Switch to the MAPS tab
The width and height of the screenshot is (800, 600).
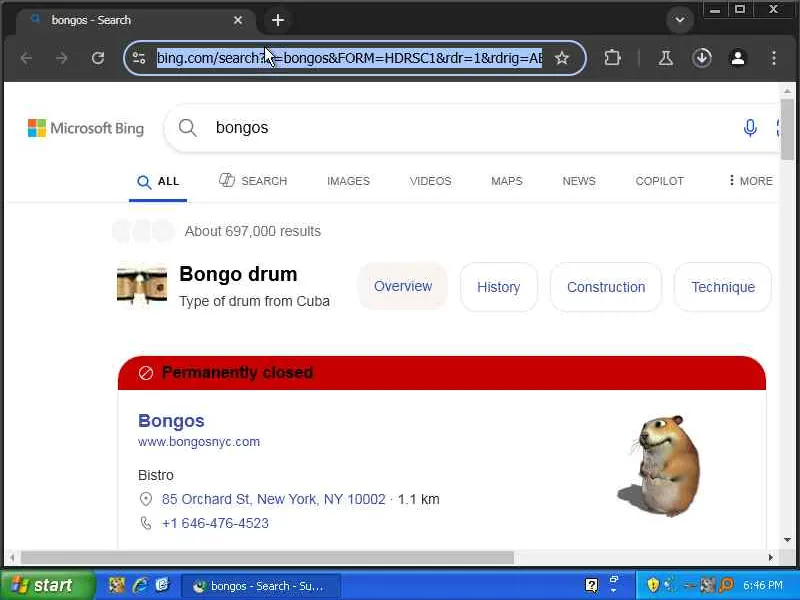pyautogui.click(x=507, y=181)
